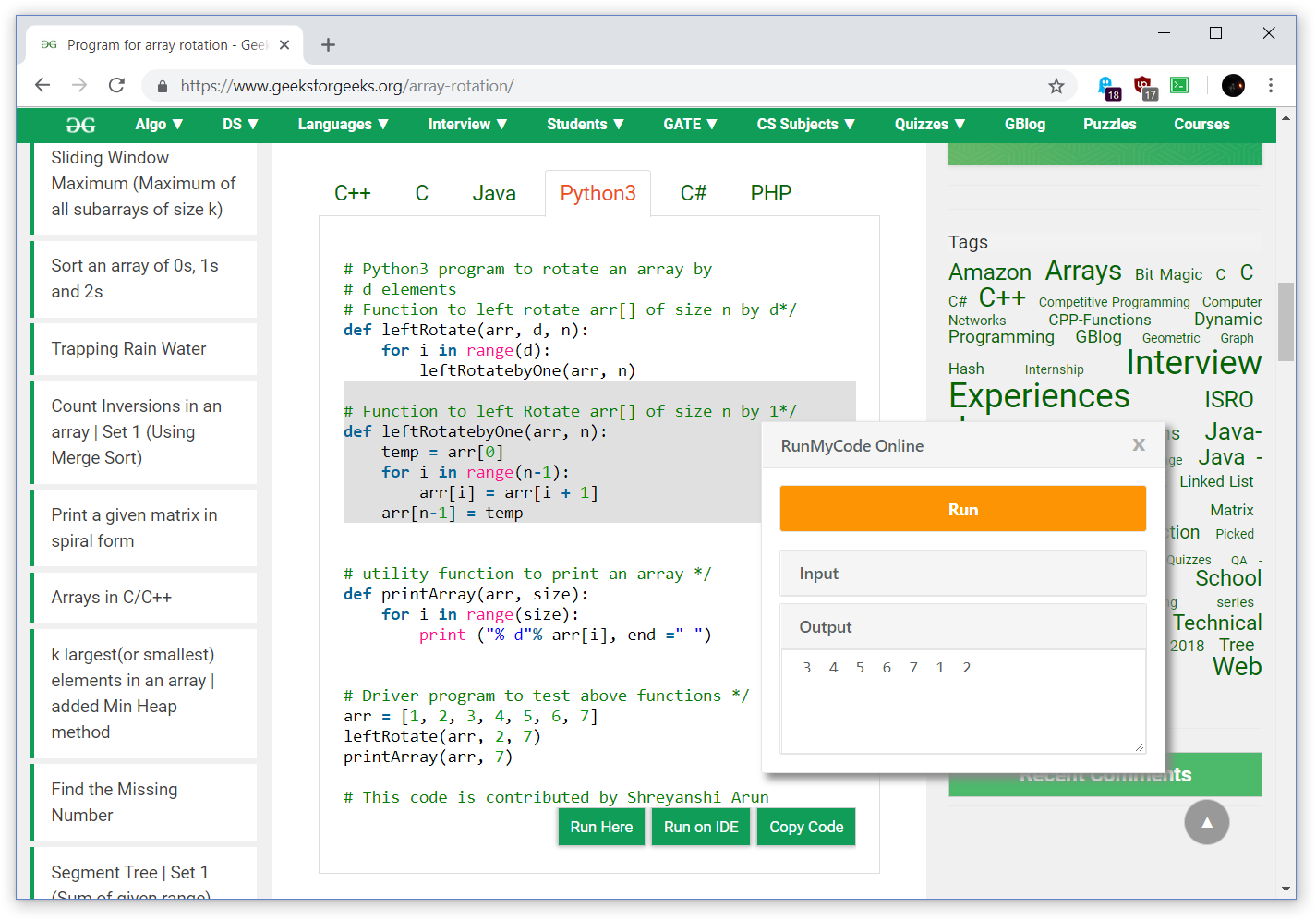This screenshot has height=920, width=1316.
Task: Open the green terminal extension icon
Action: pos(1179,85)
